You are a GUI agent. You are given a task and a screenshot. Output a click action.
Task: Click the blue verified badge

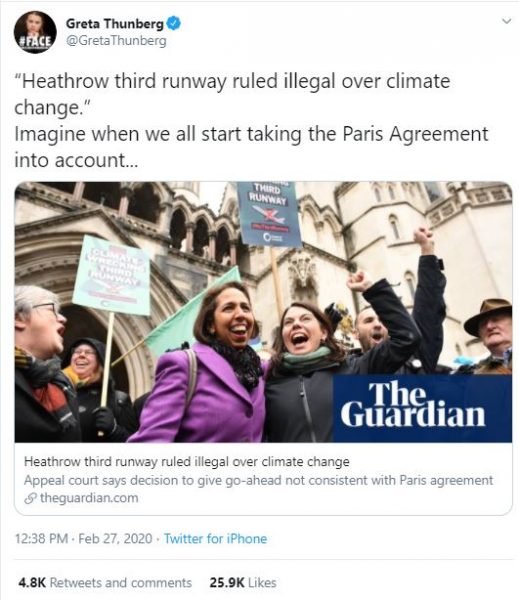[174, 23]
